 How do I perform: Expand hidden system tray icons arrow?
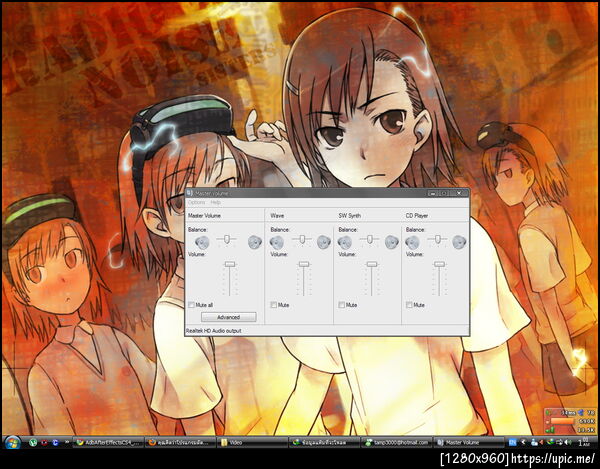point(524,442)
